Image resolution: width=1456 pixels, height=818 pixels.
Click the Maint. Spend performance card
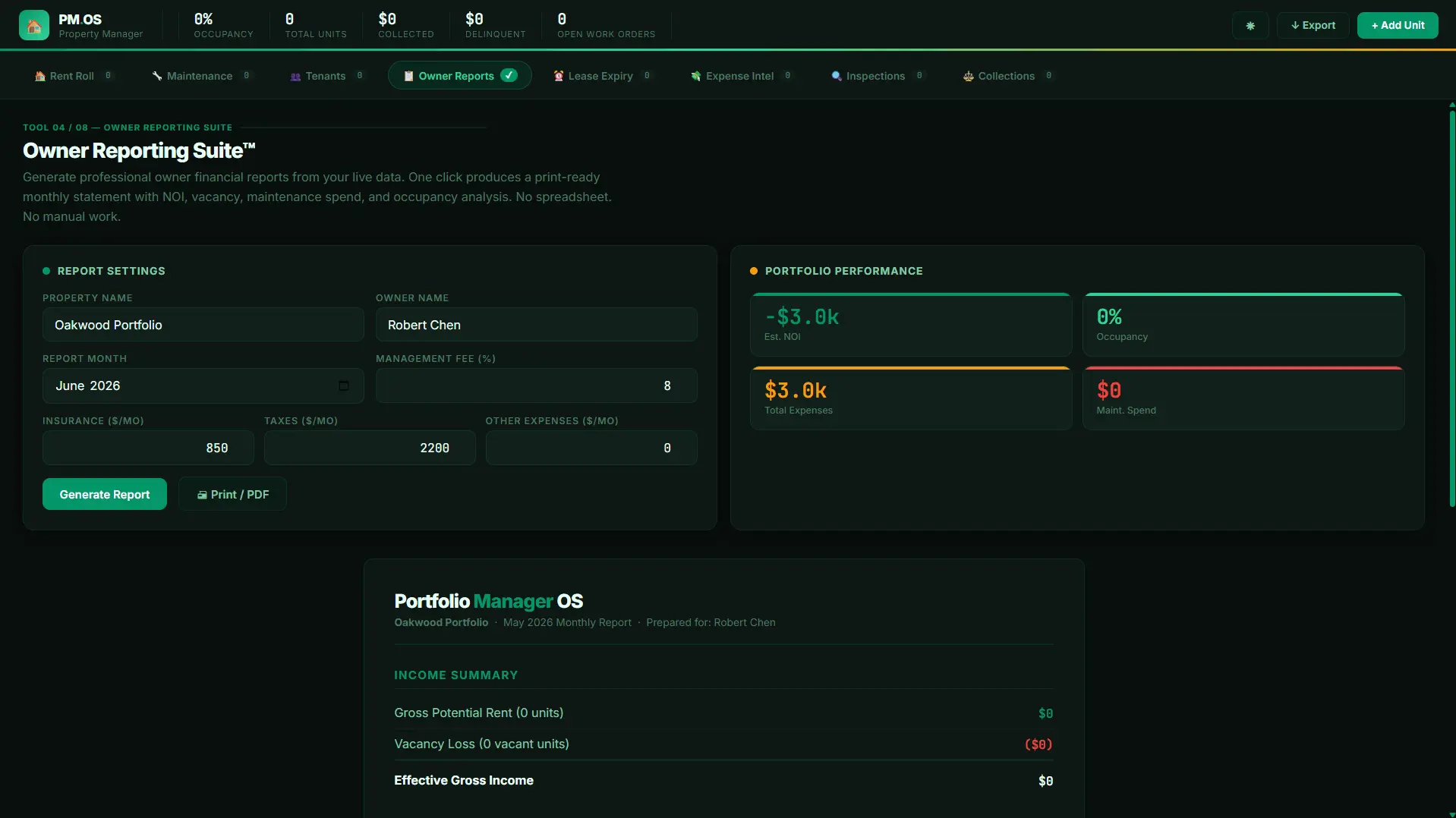coord(1243,398)
